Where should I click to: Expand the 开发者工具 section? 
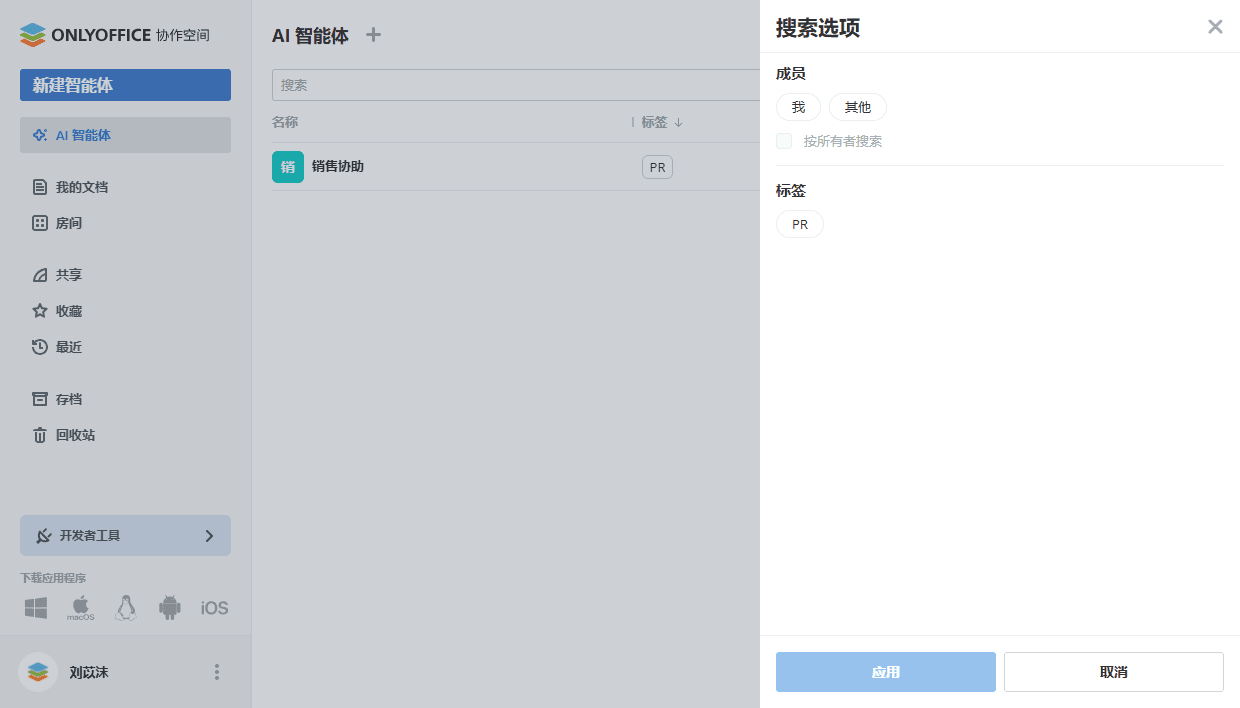[125, 535]
